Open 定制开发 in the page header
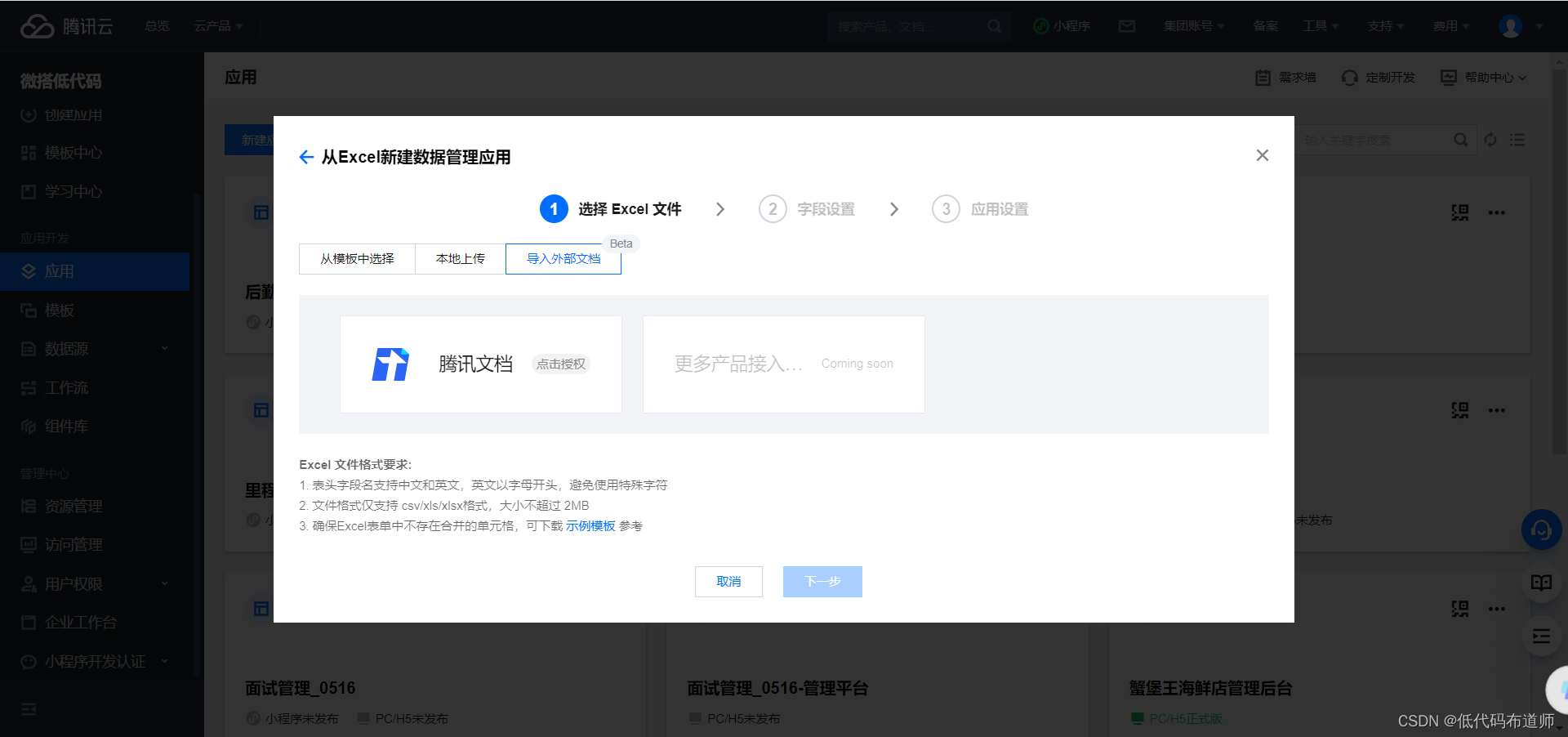1568x737 pixels. coord(1379,78)
